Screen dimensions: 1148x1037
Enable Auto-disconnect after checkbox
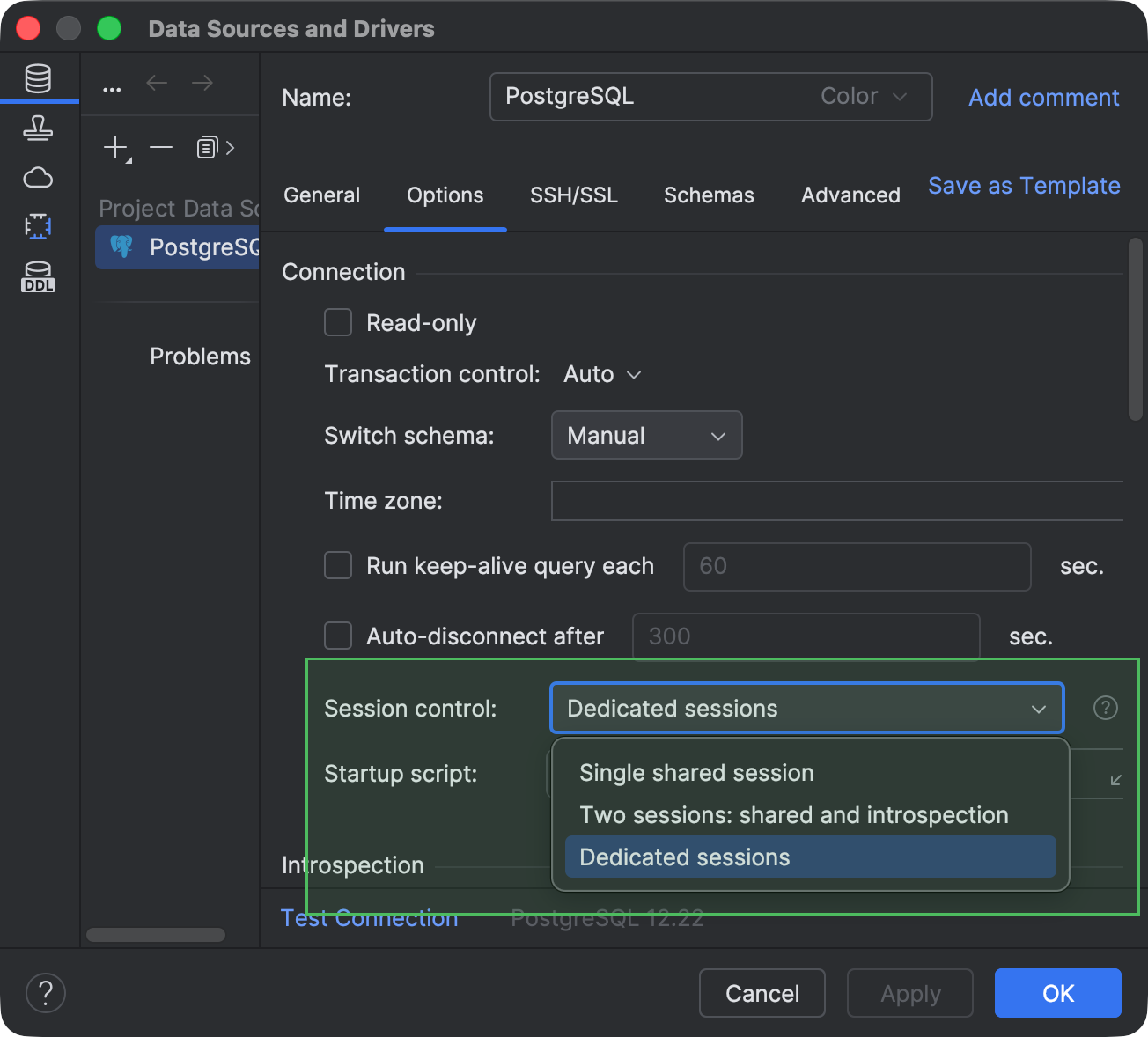point(338,636)
